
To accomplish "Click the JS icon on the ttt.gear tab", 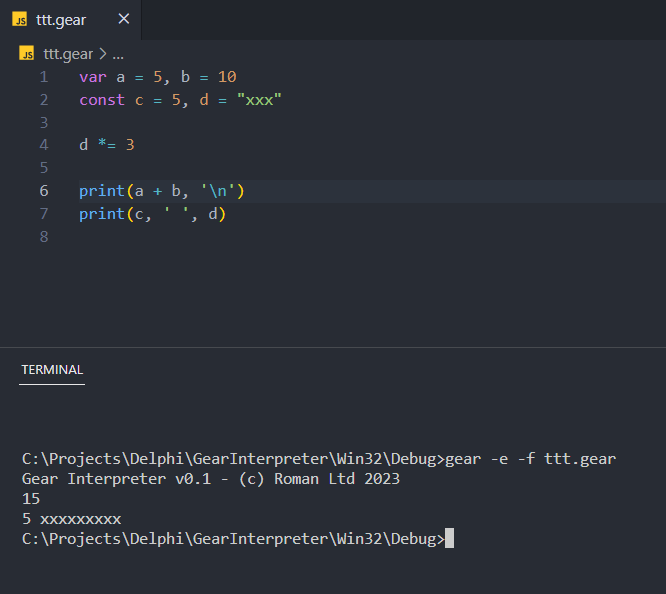I will click(x=20, y=19).
